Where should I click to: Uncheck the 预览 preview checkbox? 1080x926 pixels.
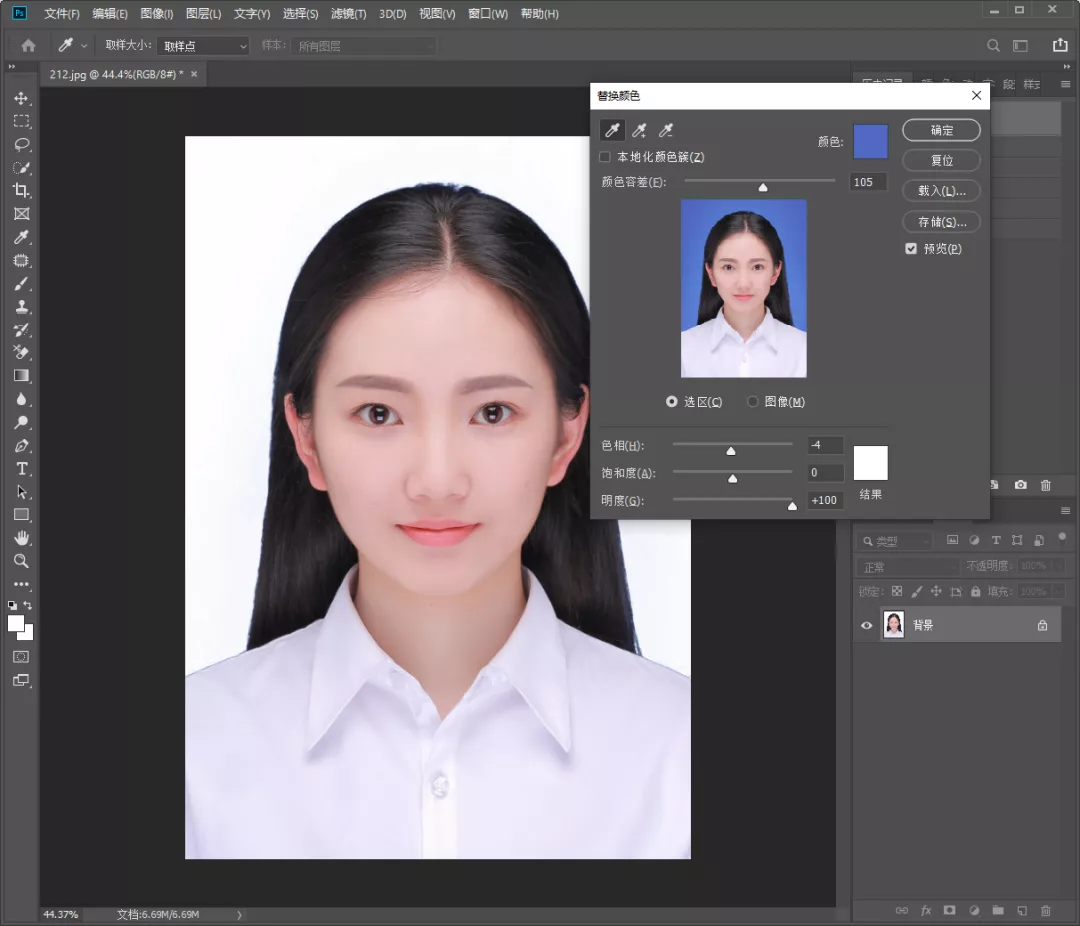(x=911, y=249)
